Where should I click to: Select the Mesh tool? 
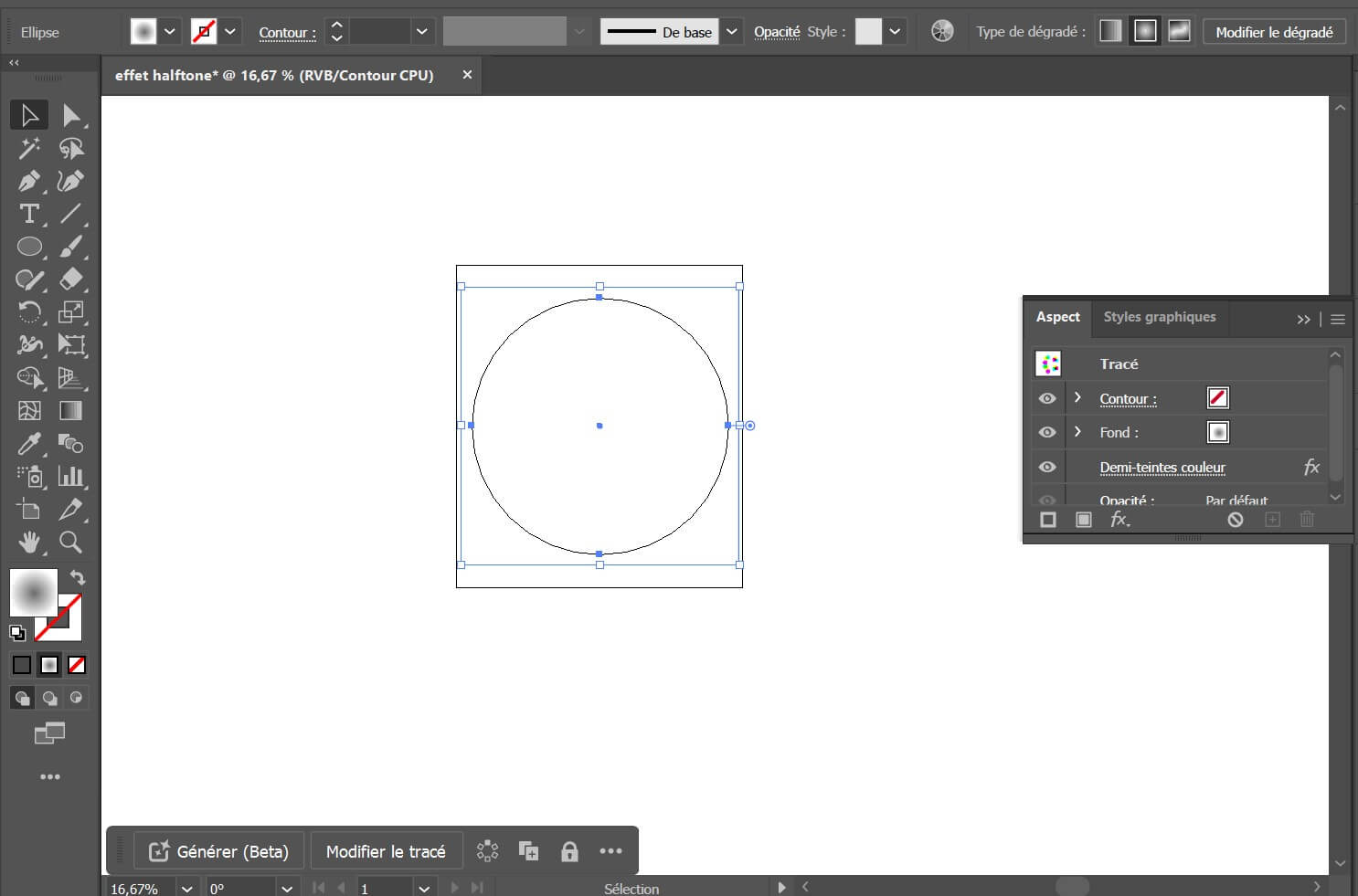(x=29, y=411)
